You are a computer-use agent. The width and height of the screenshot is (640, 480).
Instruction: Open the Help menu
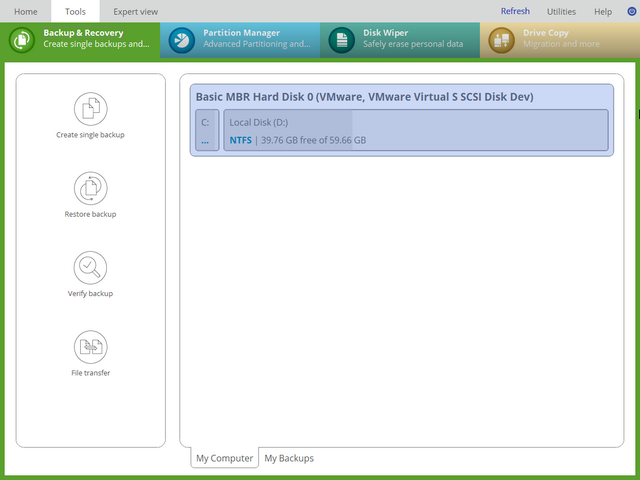pos(603,12)
